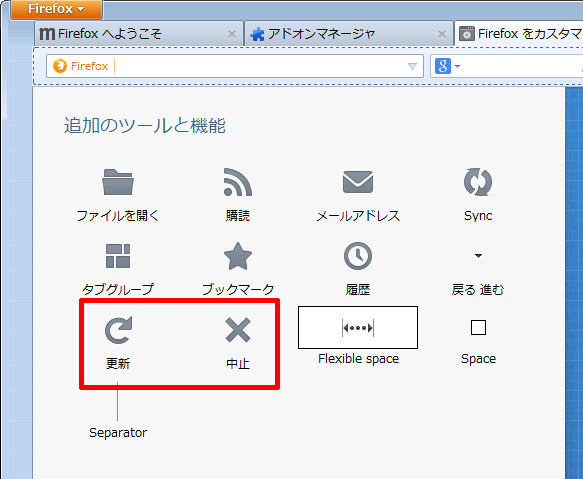The height and width of the screenshot is (479, 583).
Task: Expand the URL bar history dropdown arrow
Action: point(412,66)
